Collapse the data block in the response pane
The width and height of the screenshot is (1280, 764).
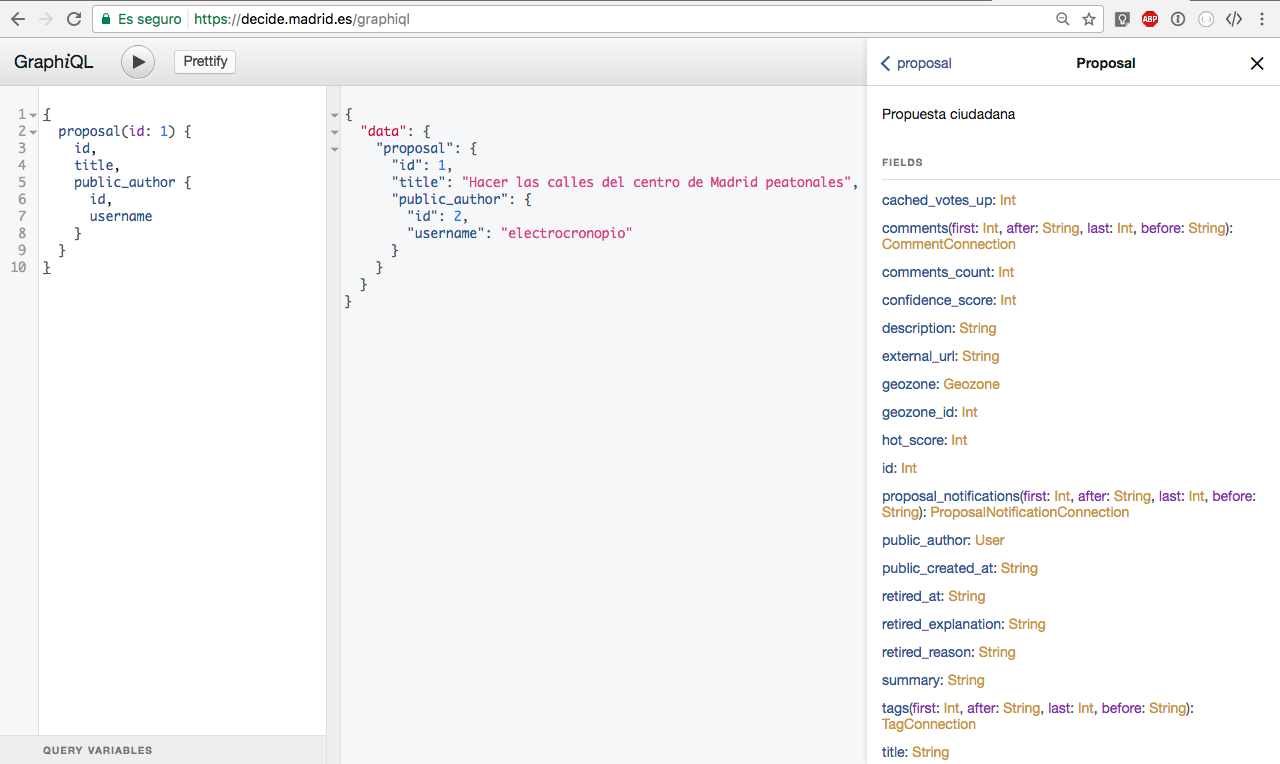point(335,130)
